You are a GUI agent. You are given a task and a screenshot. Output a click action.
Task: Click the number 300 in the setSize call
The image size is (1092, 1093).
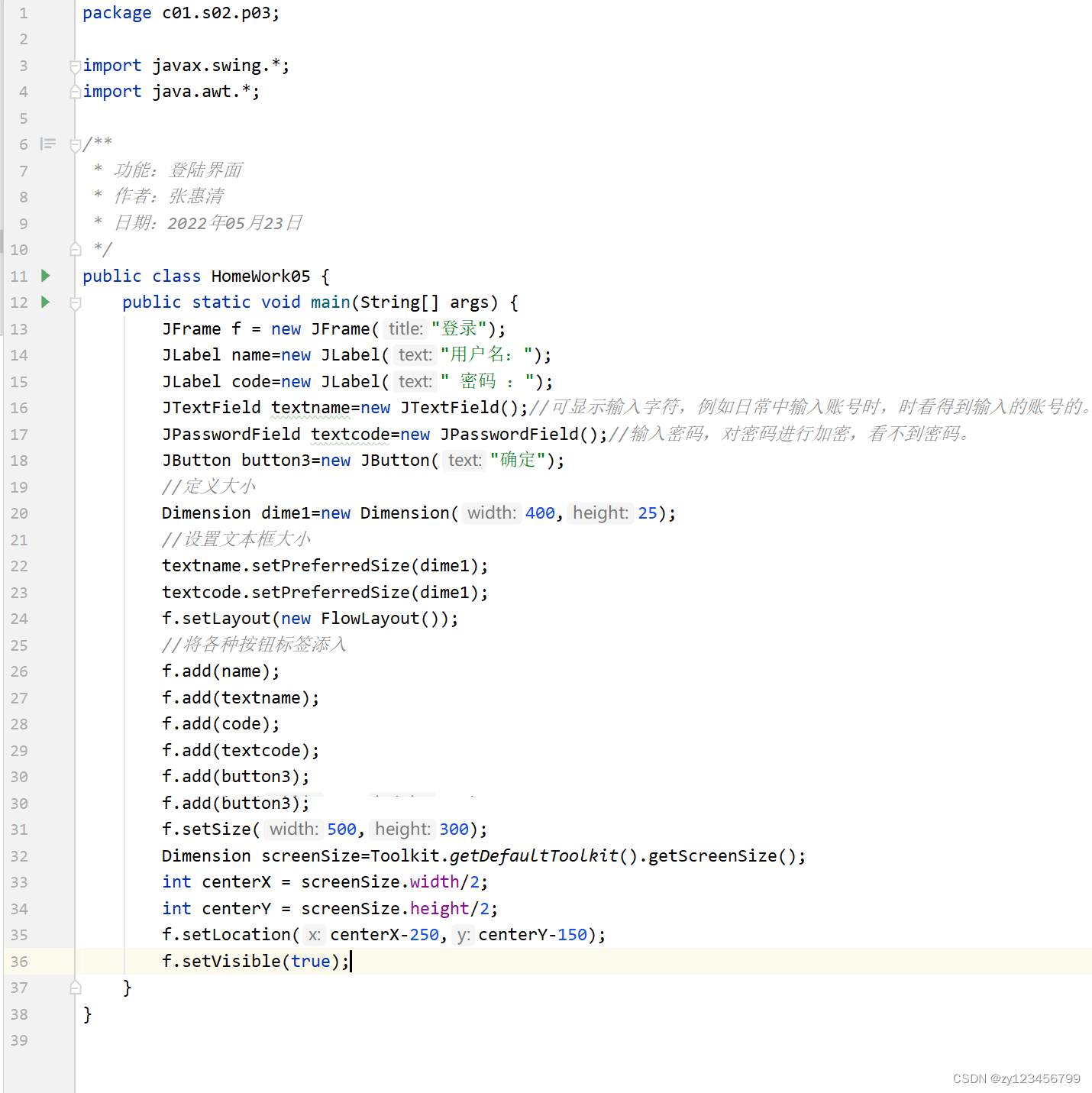[x=454, y=829]
